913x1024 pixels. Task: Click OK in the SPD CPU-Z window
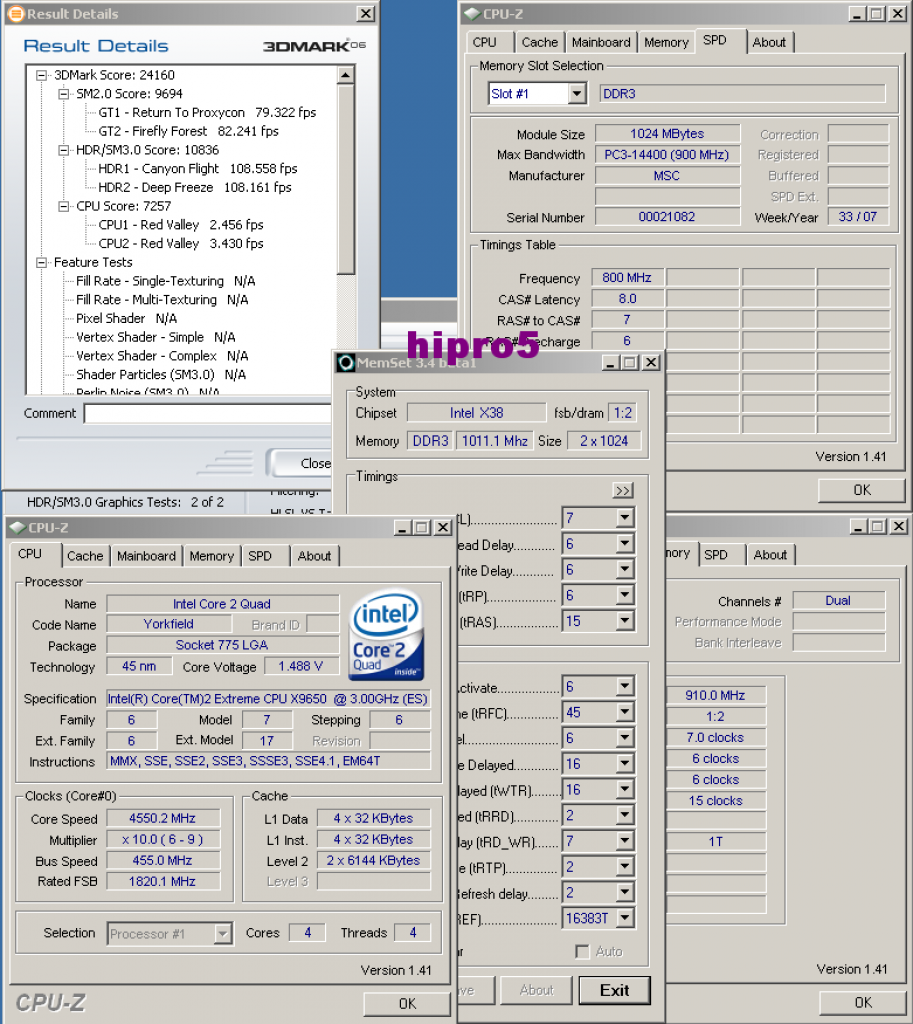click(x=861, y=490)
